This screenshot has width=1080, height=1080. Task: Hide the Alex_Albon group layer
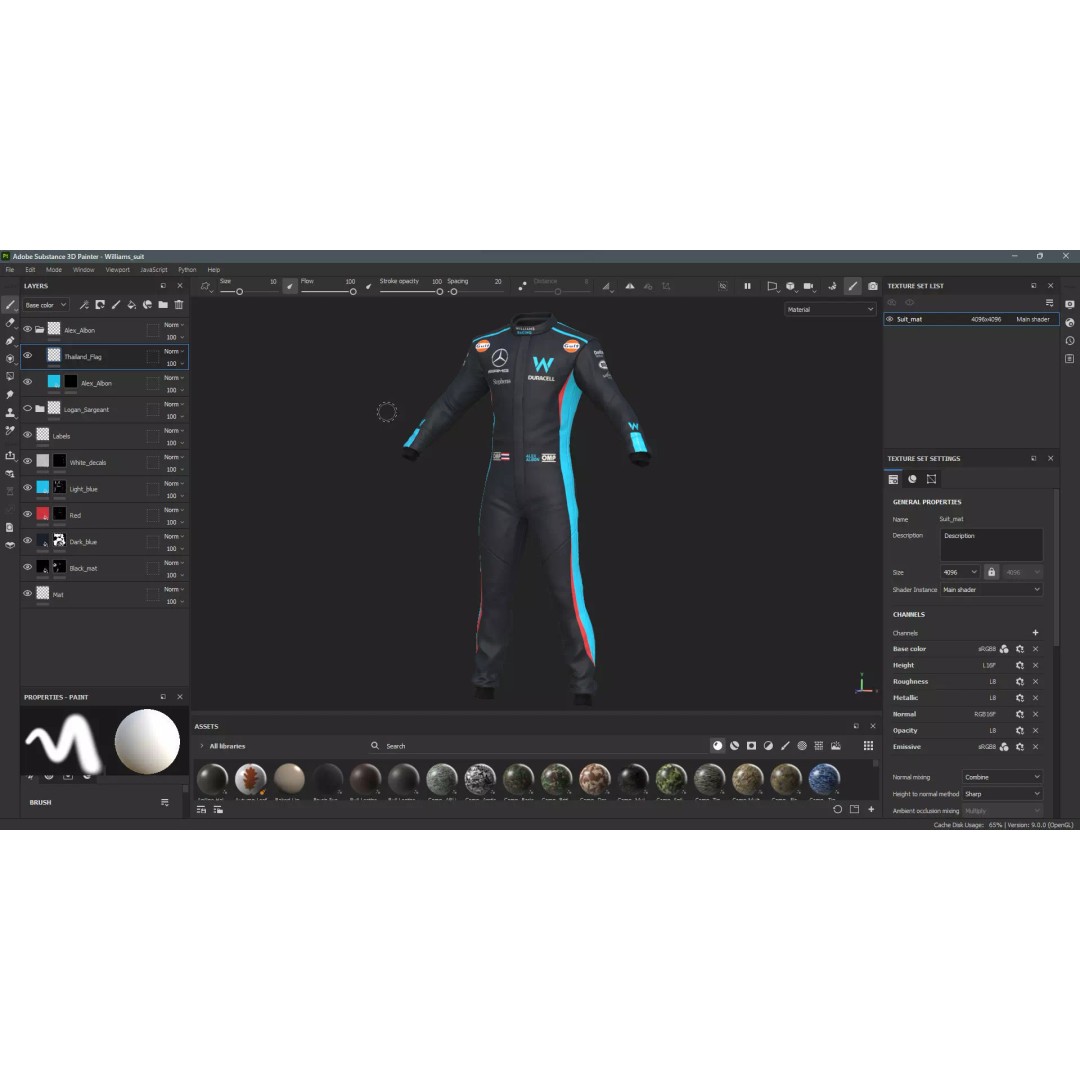tap(27, 328)
